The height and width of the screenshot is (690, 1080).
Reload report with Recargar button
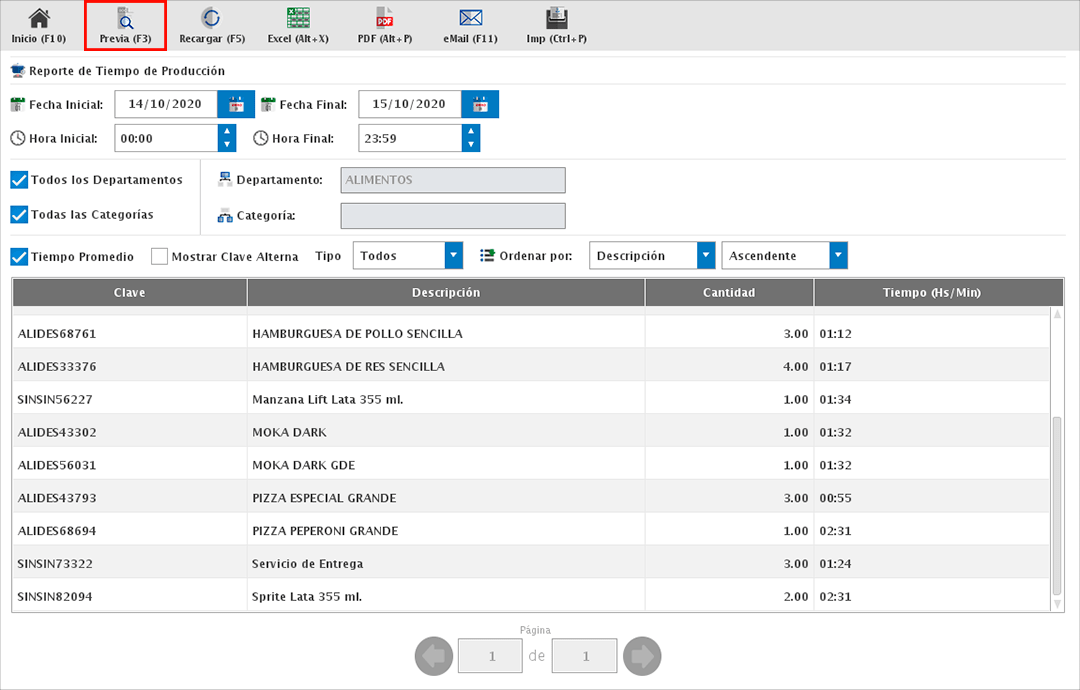(211, 26)
